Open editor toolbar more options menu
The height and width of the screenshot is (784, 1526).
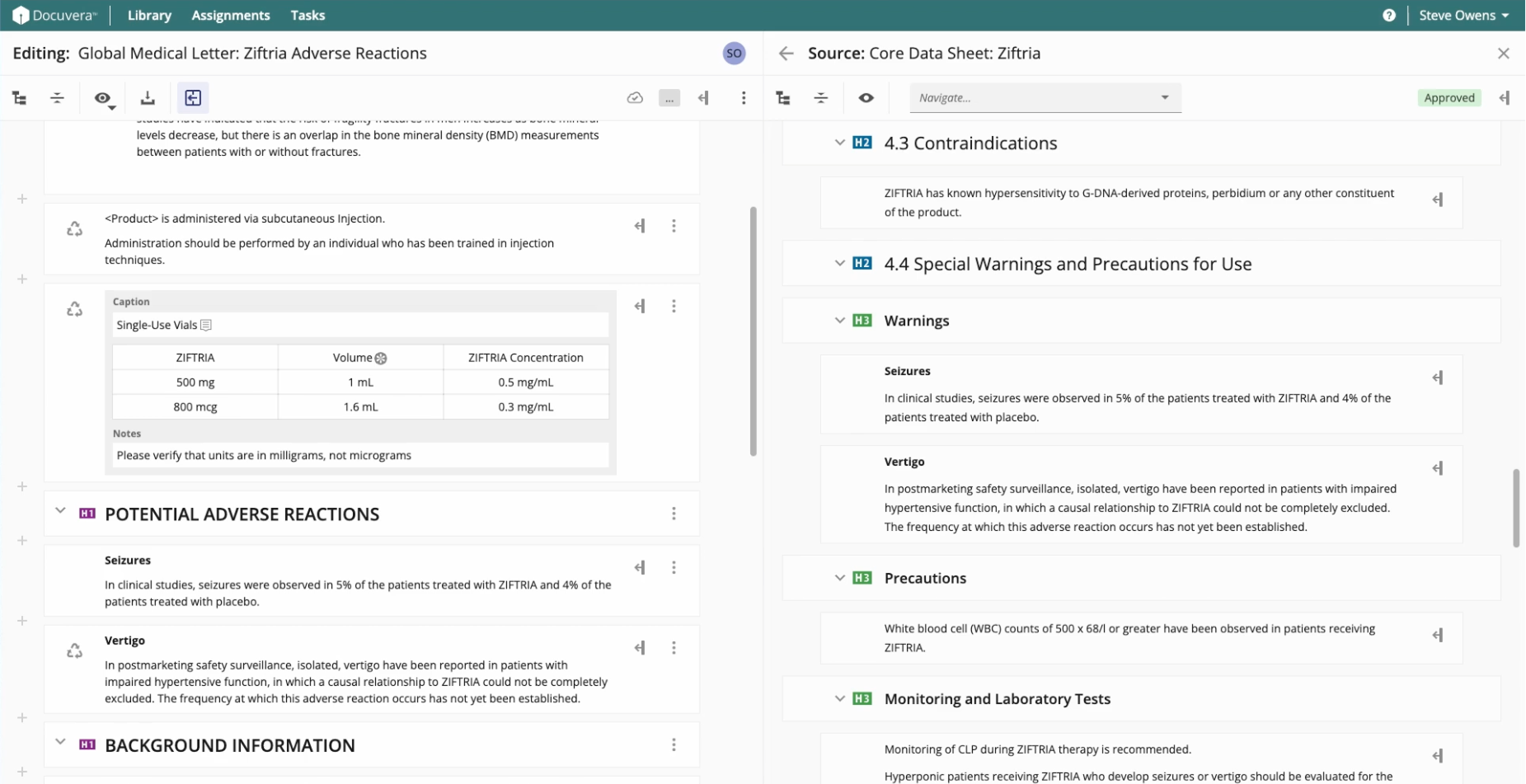click(744, 98)
